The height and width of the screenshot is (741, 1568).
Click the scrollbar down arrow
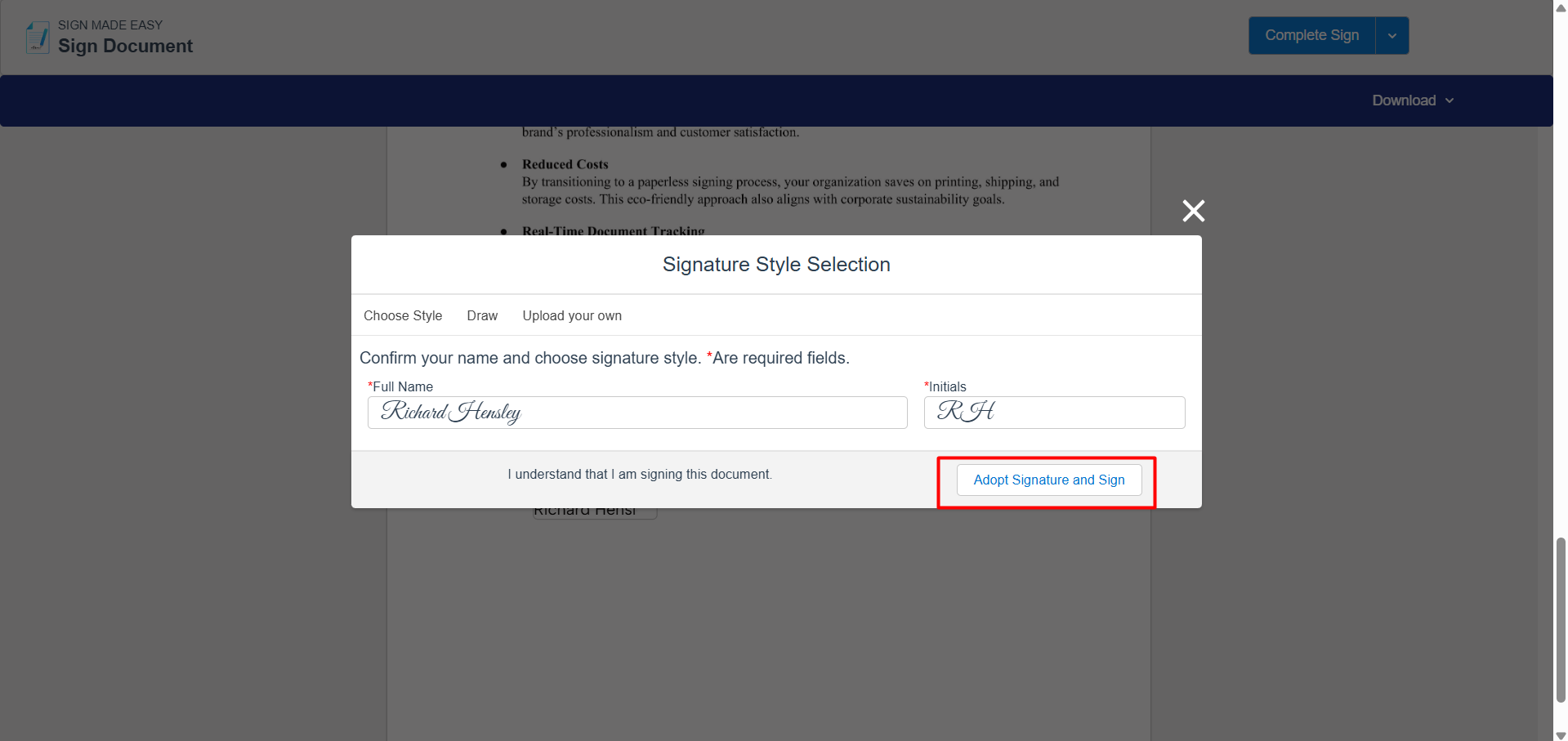[x=1561, y=734]
